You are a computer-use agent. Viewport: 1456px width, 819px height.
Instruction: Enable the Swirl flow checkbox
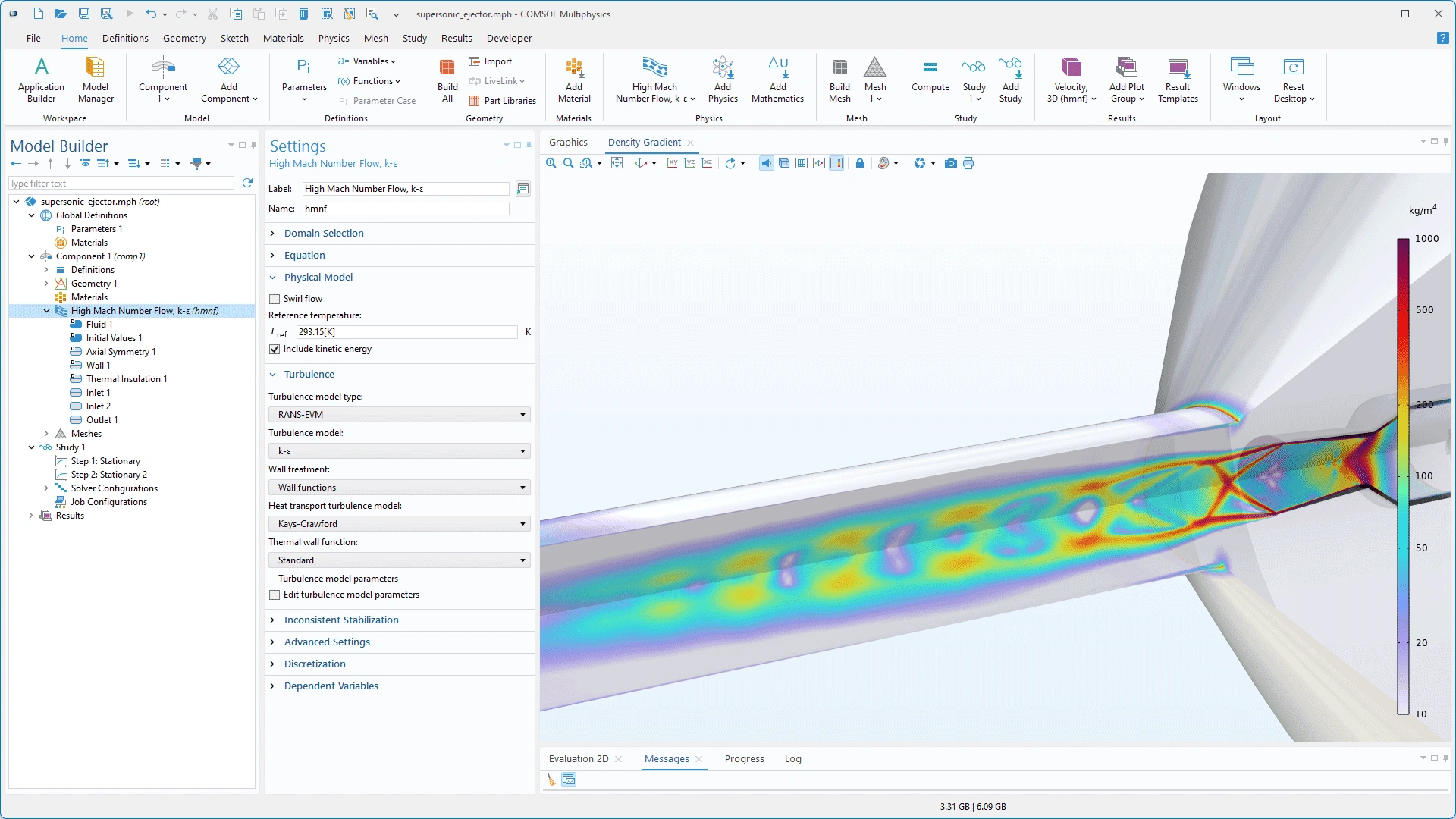[275, 299]
